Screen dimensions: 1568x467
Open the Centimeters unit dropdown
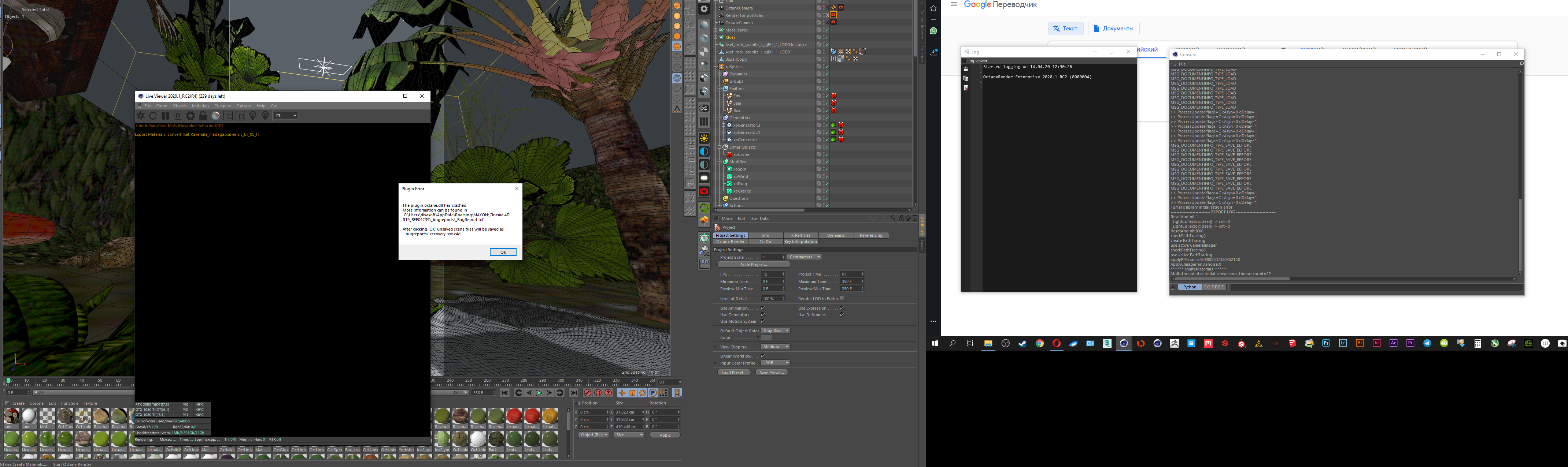click(805, 257)
